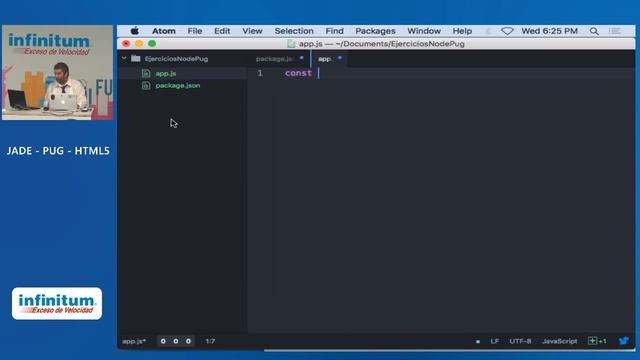Change the JavaScript grammar selector
The width and height of the screenshot is (640, 360).
(560, 341)
